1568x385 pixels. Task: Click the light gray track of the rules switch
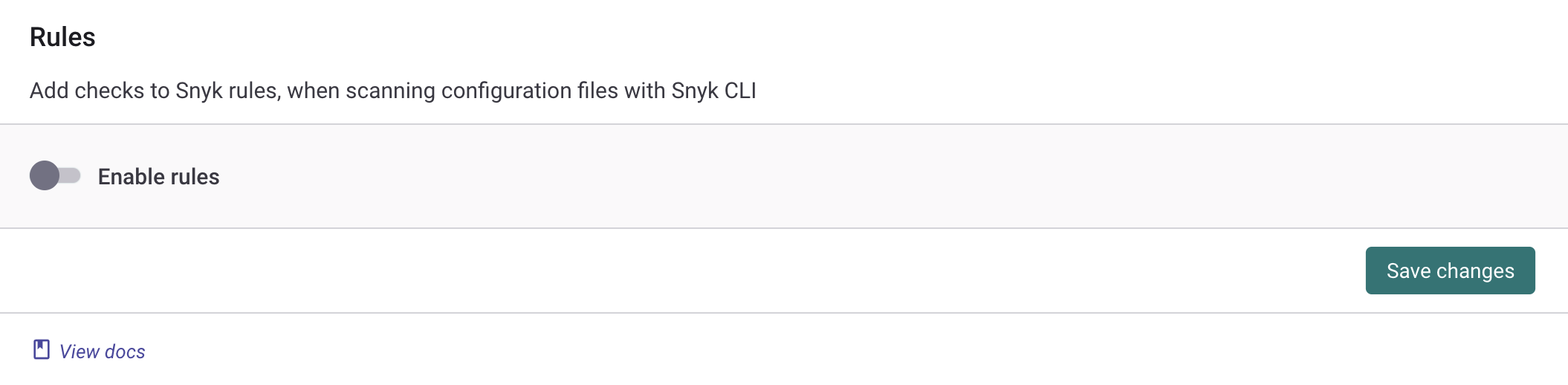point(71,176)
